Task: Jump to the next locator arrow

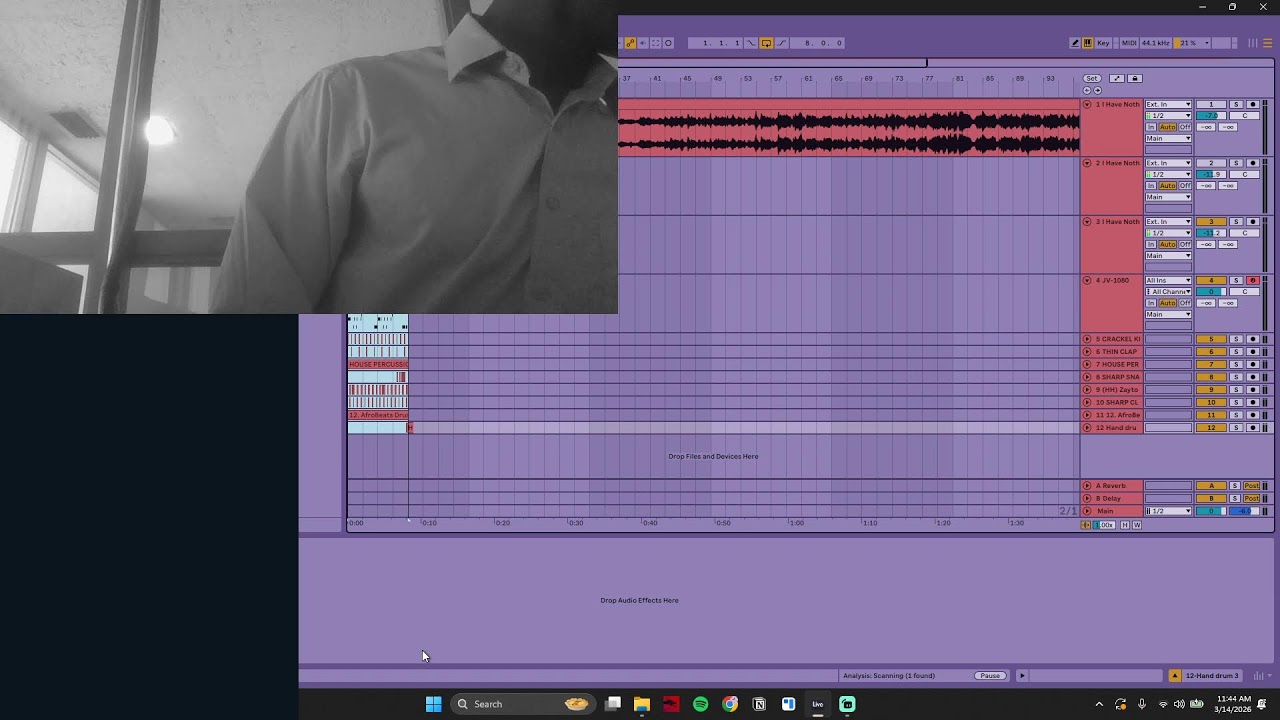Action: (x=1097, y=90)
